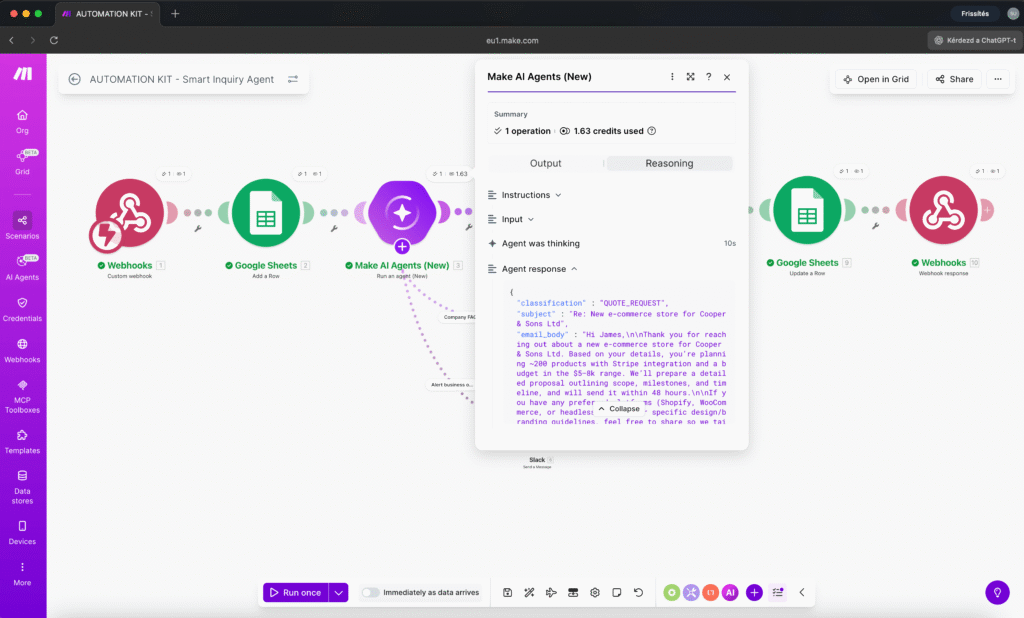
Task: Toggle the scenario filter panel icon near the chevron
Action: (x=778, y=592)
